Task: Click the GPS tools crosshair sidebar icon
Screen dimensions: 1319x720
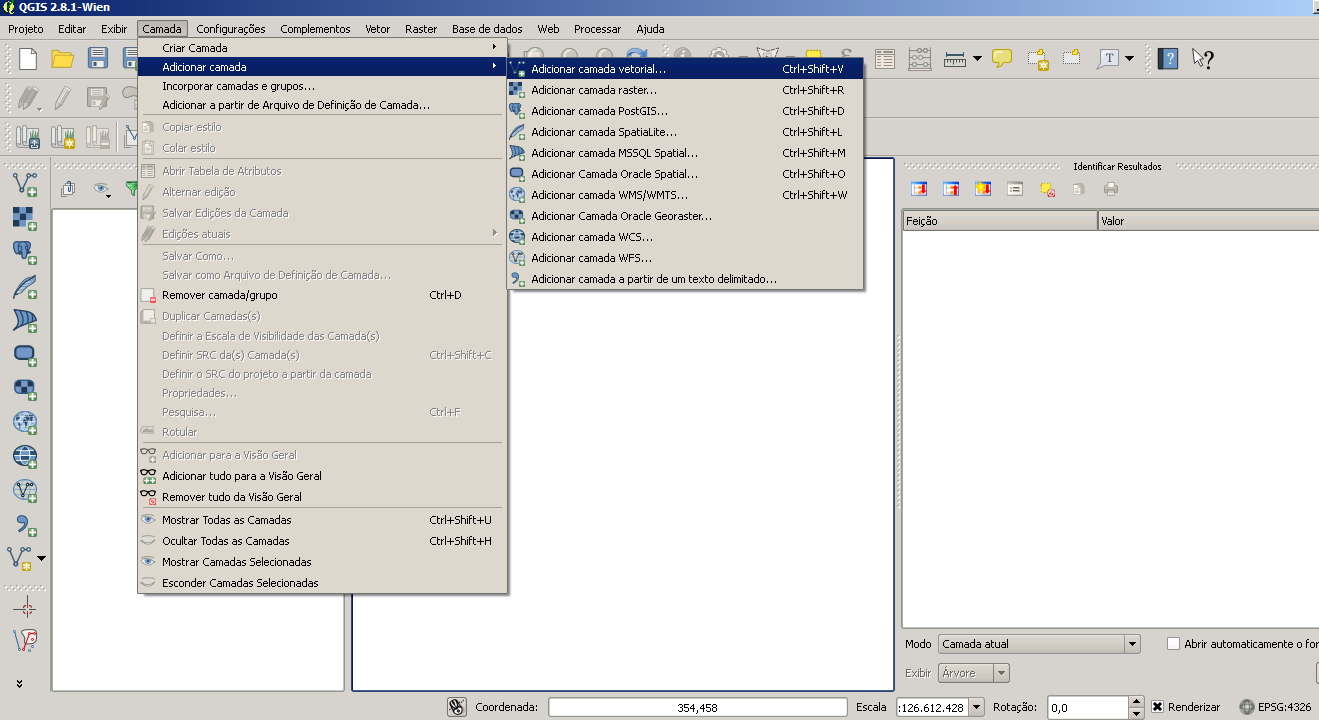Action: (25, 609)
